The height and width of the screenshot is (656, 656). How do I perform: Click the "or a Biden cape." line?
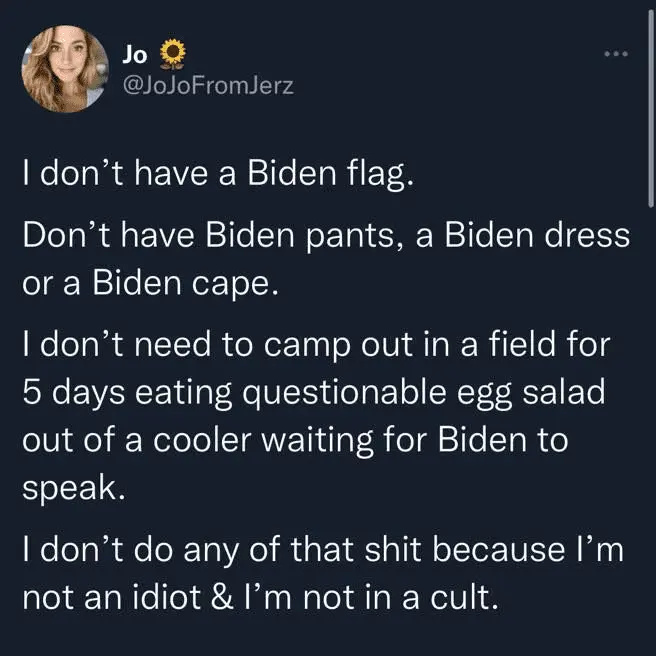(147, 282)
